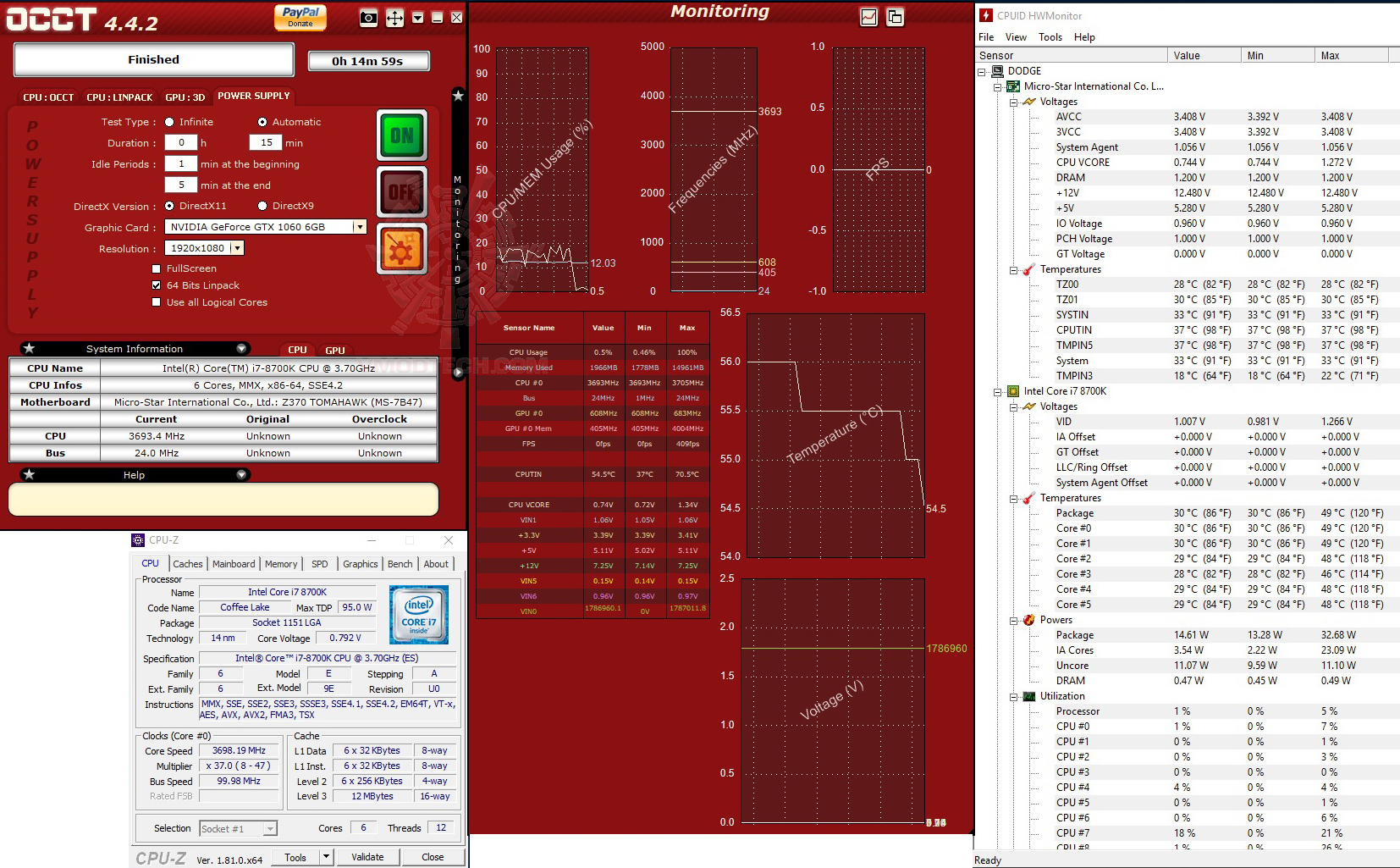The height and width of the screenshot is (868, 1400).
Task: Collapse the Intel Core i7 8700K tree node
Action: [998, 392]
